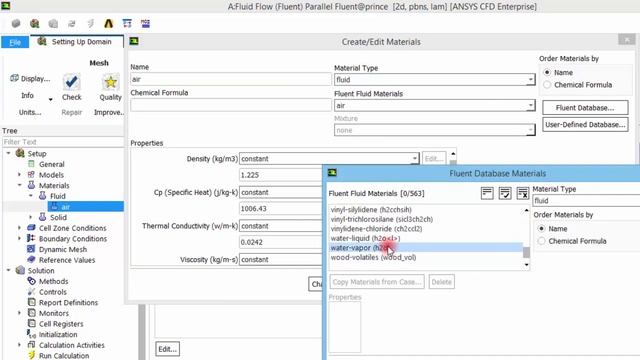640x360 pixels.
Task: Click the Calculation Activities icon
Action: [31, 344]
